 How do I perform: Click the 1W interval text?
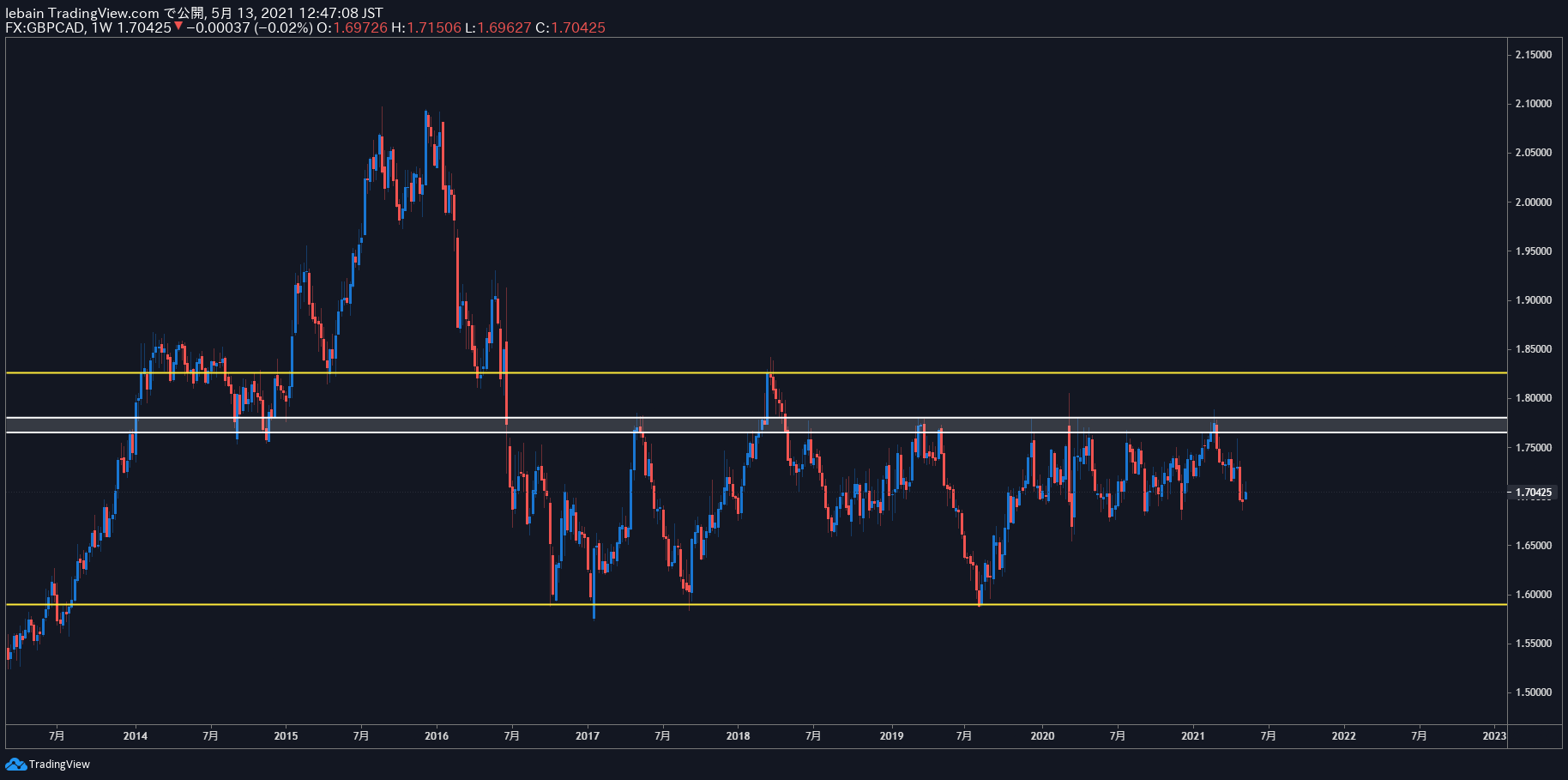(102, 27)
